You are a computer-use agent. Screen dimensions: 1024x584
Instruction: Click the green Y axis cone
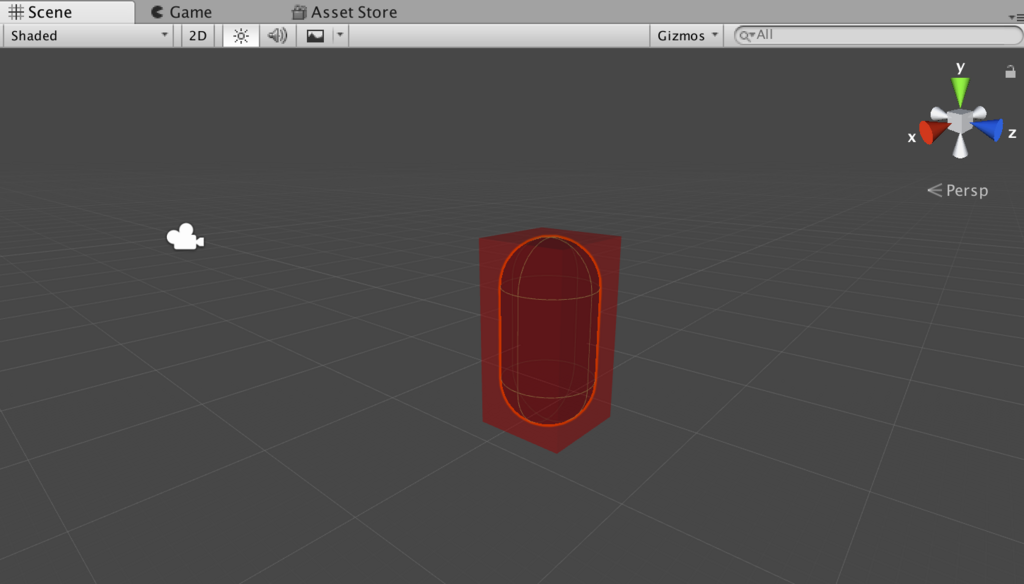pyautogui.click(x=960, y=91)
